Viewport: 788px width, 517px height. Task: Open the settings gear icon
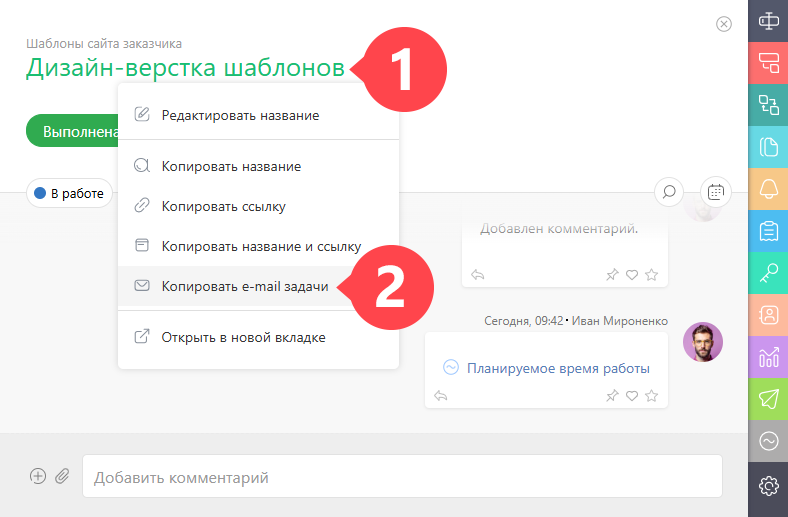[x=768, y=485]
